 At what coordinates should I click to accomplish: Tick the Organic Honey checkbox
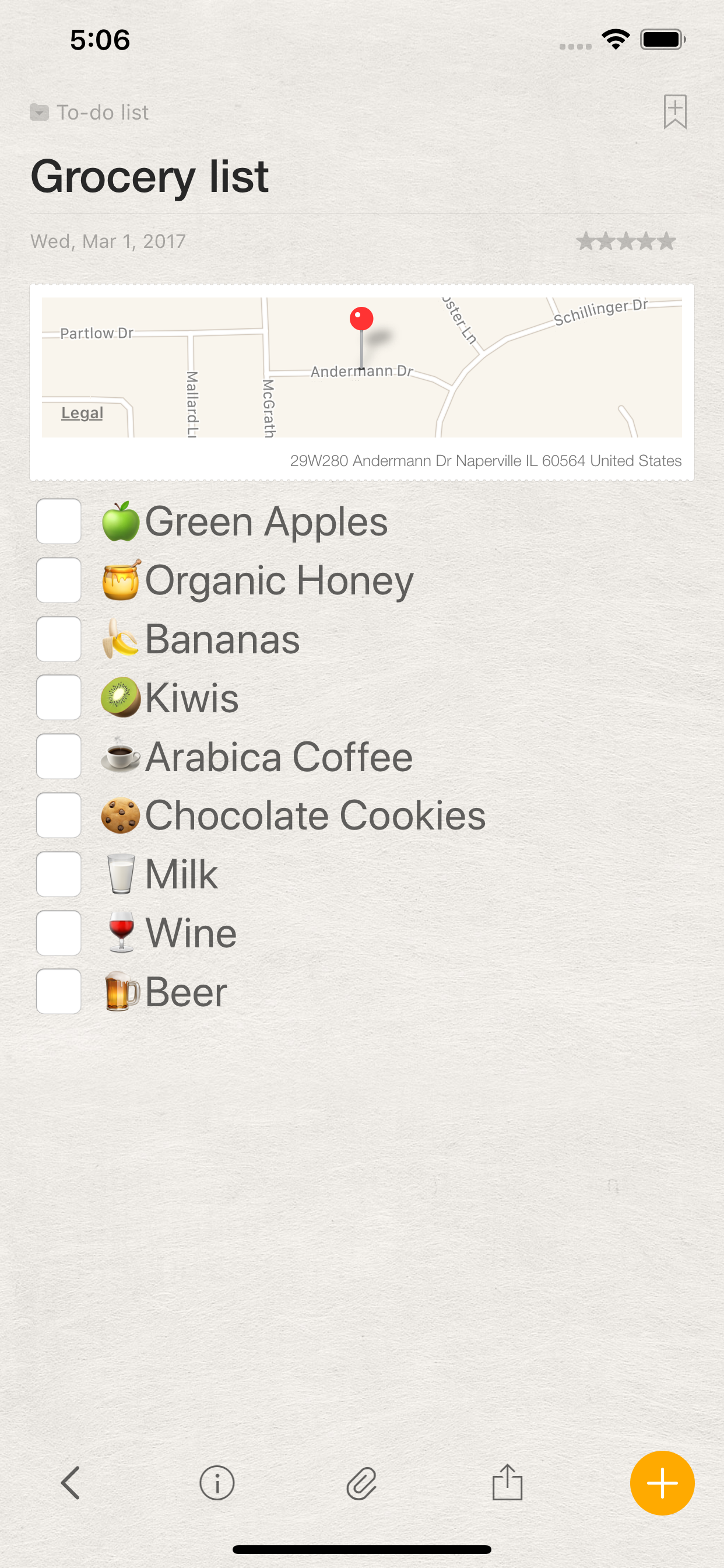coord(59,580)
